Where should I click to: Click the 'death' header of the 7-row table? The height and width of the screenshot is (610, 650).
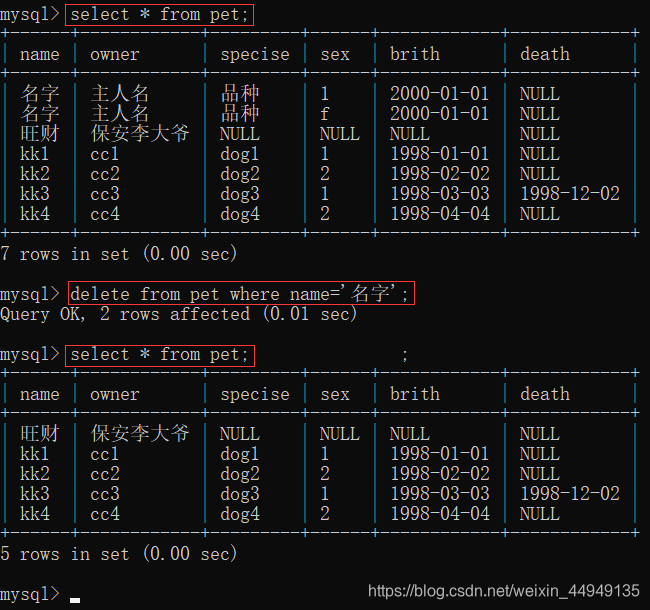(545, 54)
